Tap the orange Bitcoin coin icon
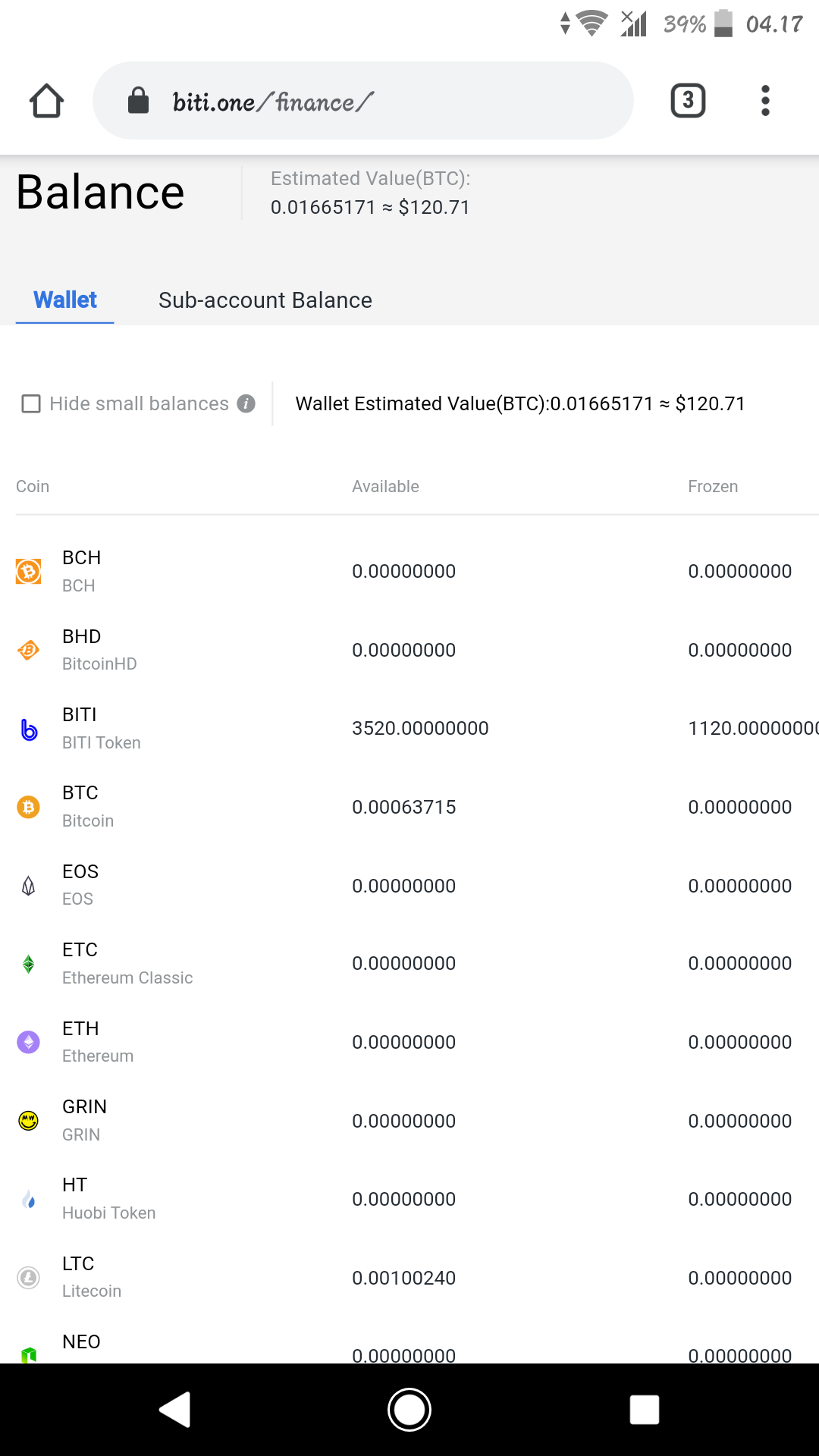This screenshot has height=1456, width=819. [x=29, y=807]
